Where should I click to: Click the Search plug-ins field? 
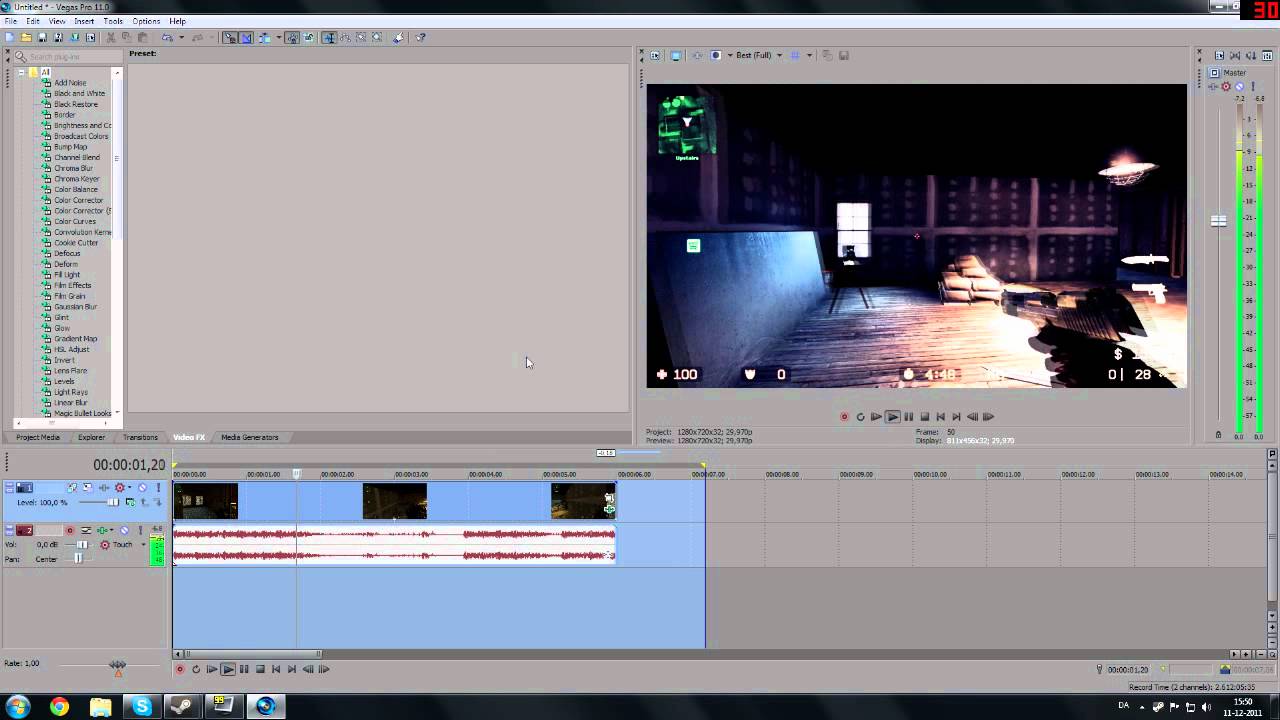[70, 57]
